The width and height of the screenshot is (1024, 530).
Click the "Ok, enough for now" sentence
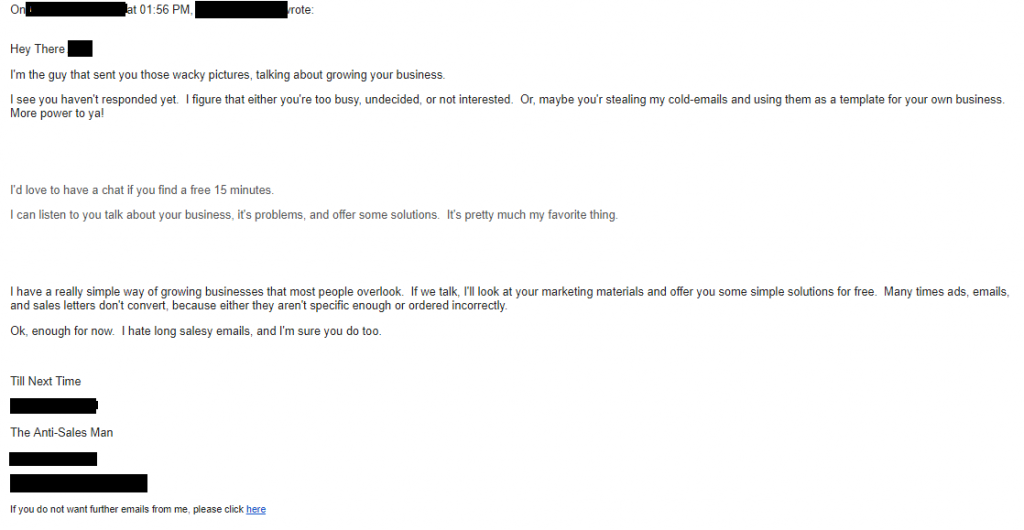tap(196, 331)
